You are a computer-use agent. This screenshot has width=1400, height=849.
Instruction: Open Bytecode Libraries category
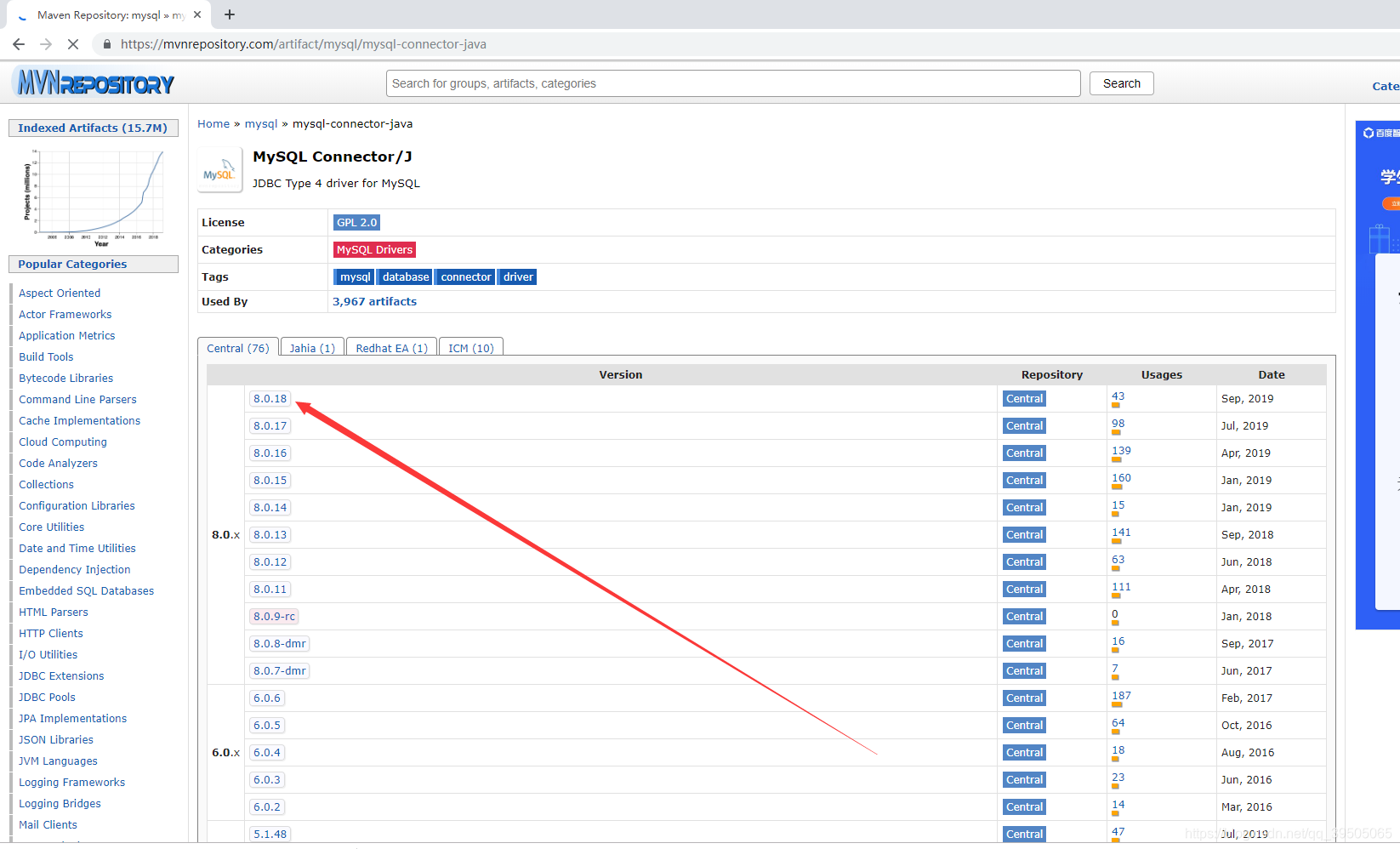[x=65, y=378]
